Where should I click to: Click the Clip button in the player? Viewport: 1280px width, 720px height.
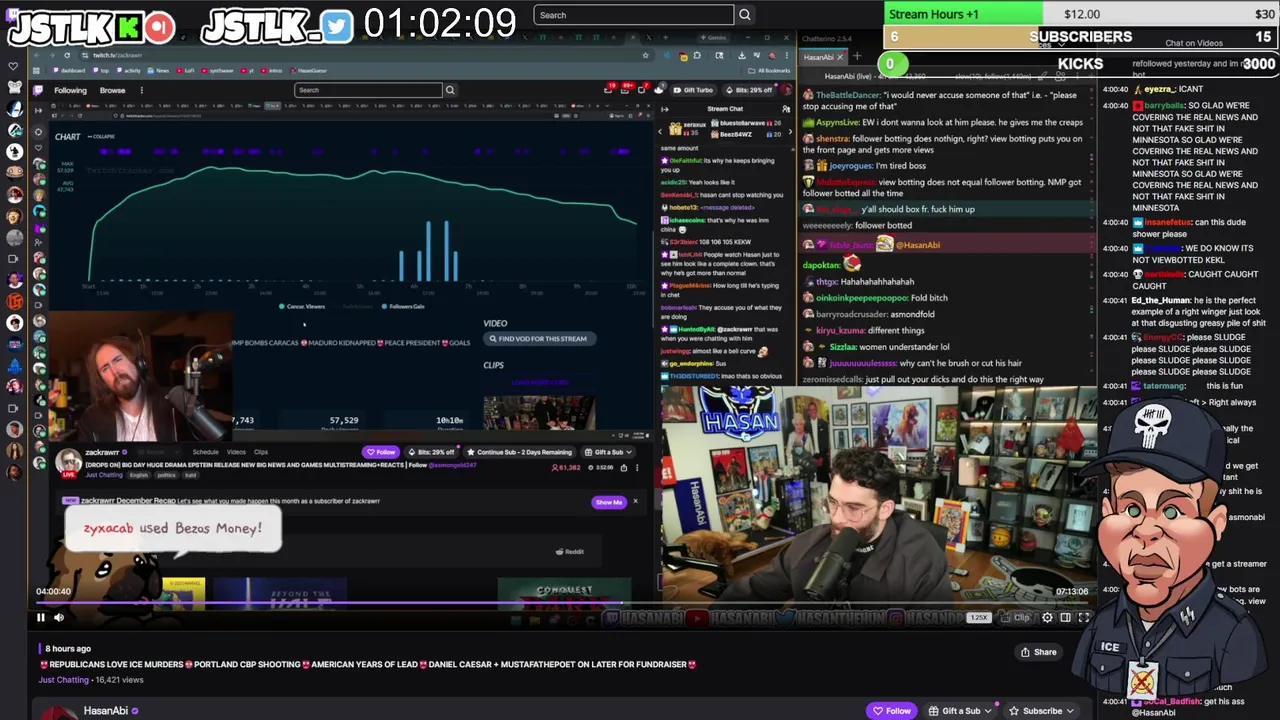(x=1016, y=618)
